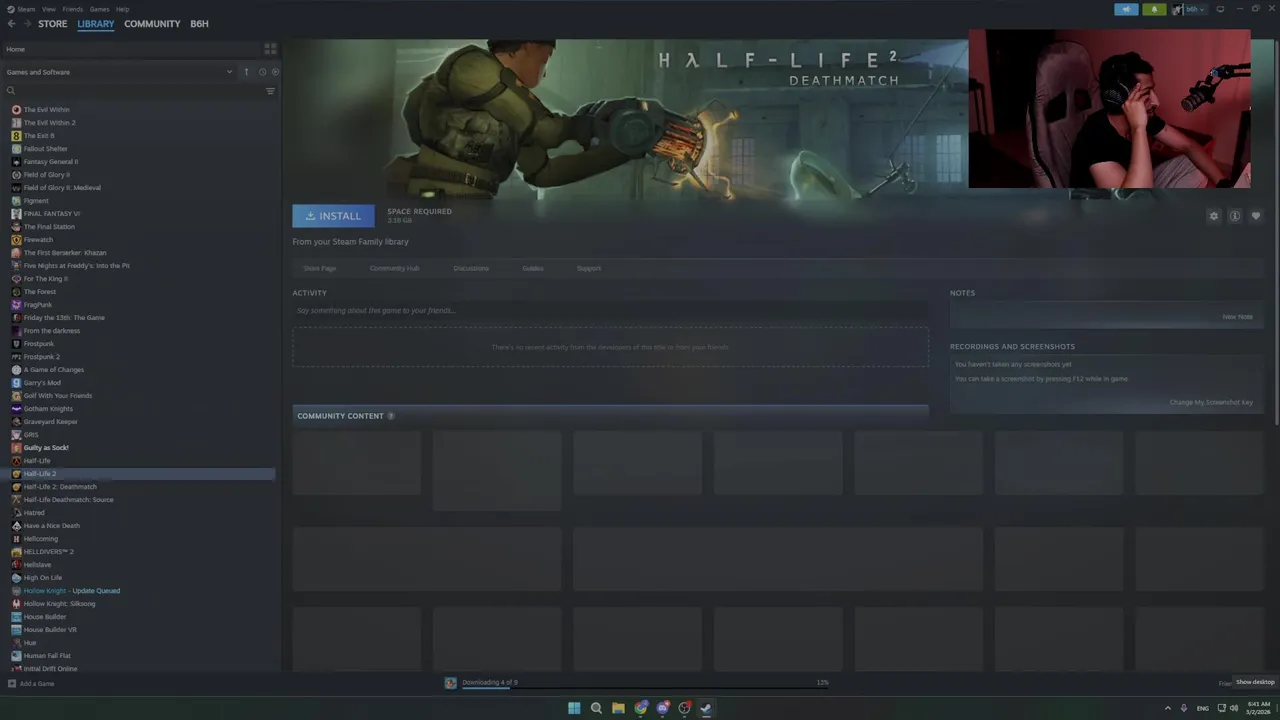Screen dimensions: 1280x720
Task: Click the Add a Game plus icon
Action: click(x=11, y=684)
